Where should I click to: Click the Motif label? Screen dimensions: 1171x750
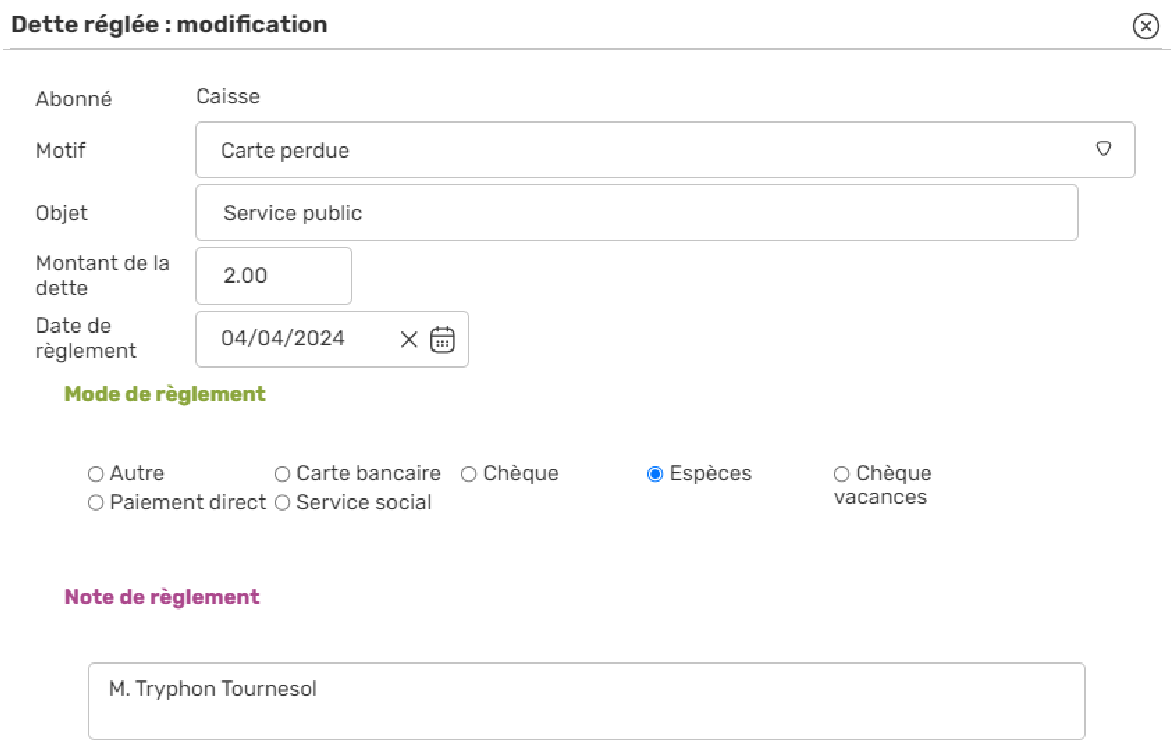click(x=60, y=150)
